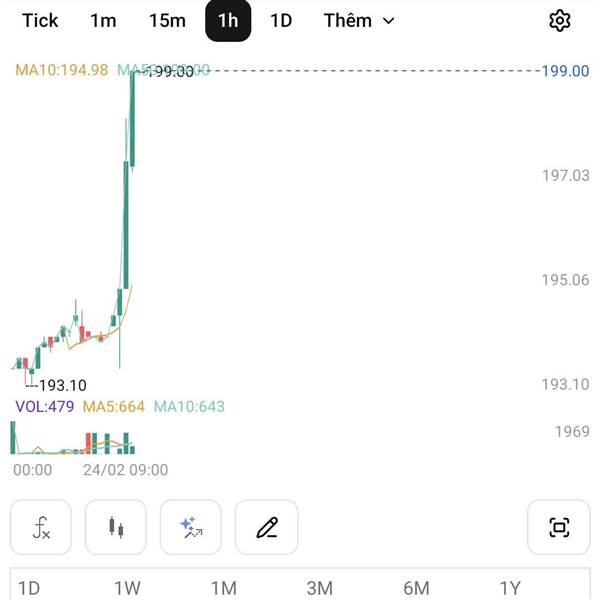Click the 199.00 current price marker
Image resolution: width=600 pixels, height=600 pixels.
click(565, 71)
